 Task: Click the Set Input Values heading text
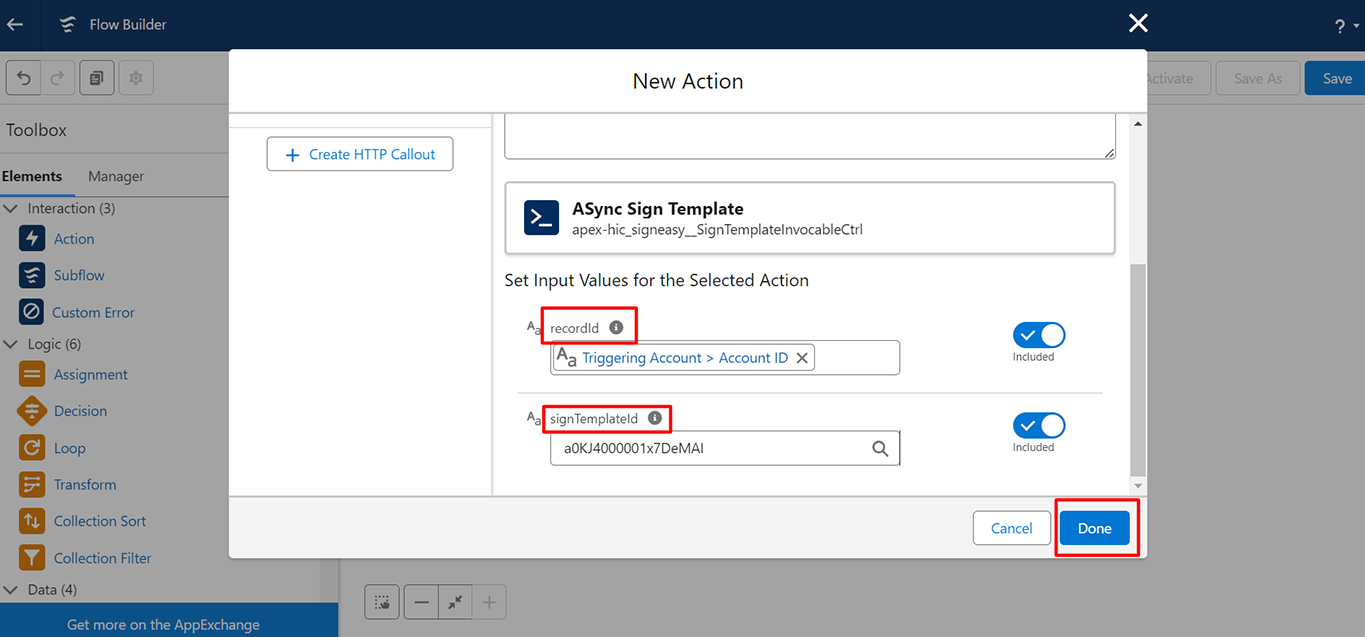click(x=657, y=280)
